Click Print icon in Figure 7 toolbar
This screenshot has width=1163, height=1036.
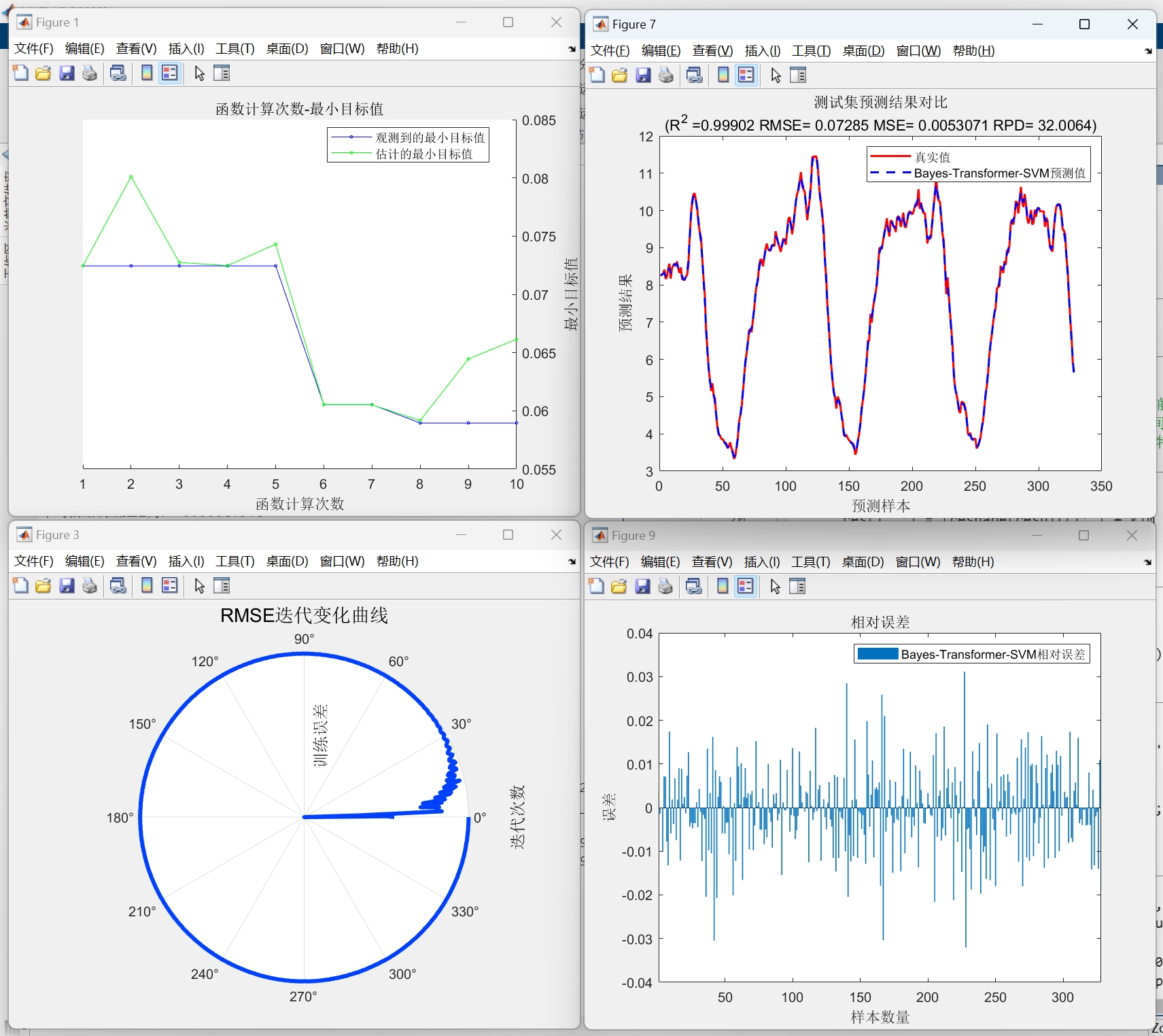coord(666,75)
